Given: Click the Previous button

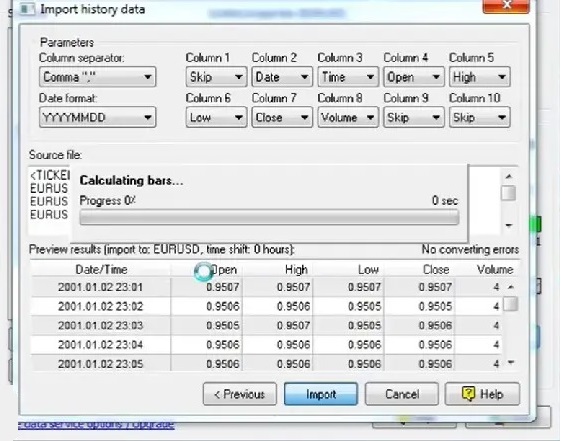Looking at the screenshot, I should [x=240, y=394].
